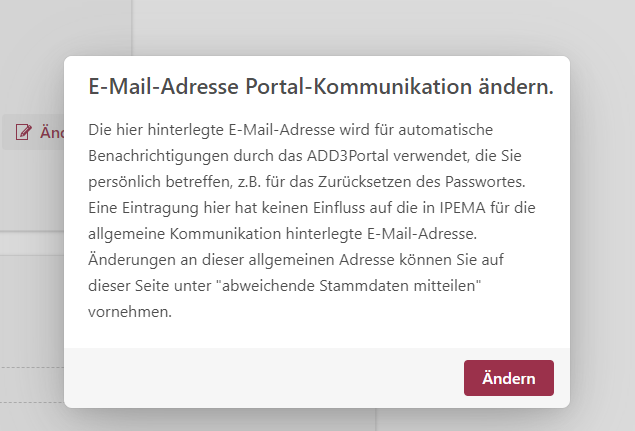The image size is (635, 431).
Task: Click the empty gray footer area of the dialog
Action: [250, 379]
